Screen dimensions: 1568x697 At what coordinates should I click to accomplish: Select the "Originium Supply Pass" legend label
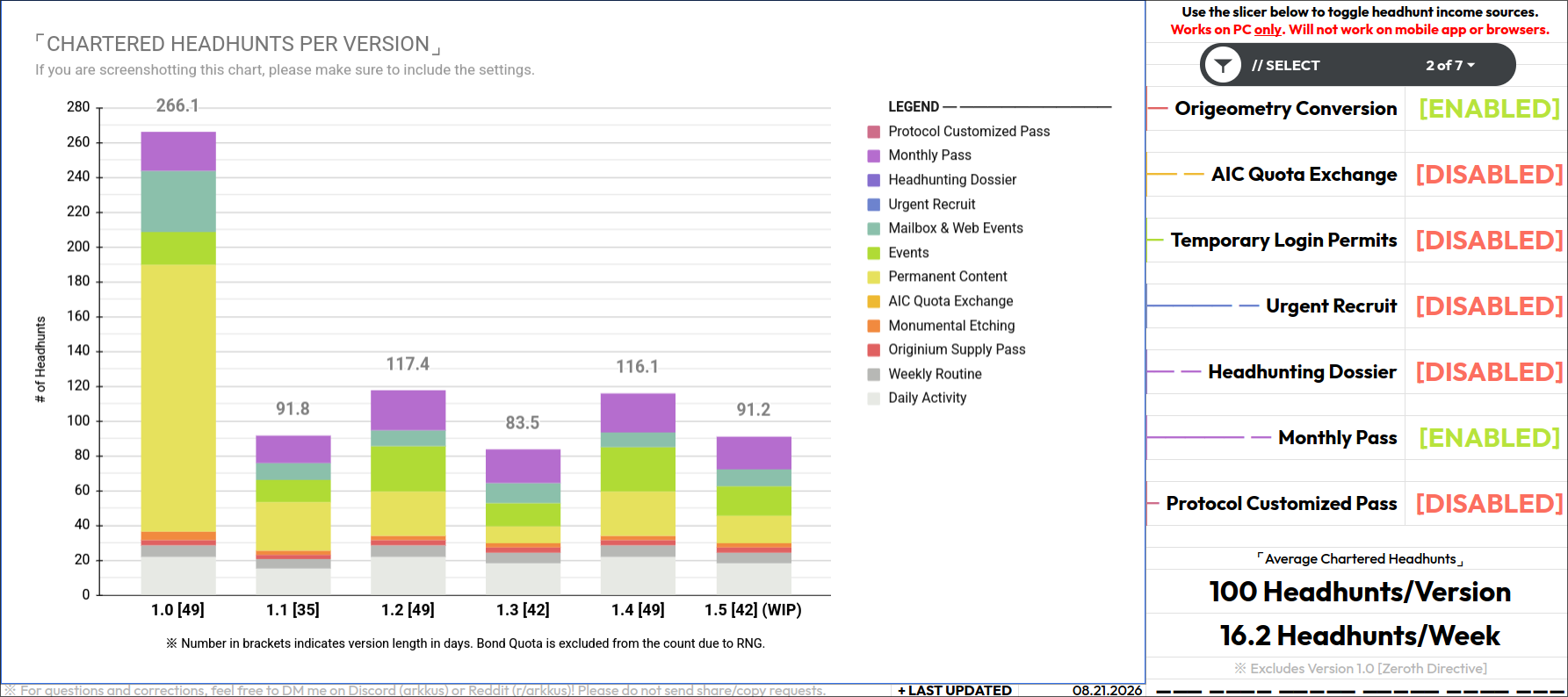click(x=957, y=349)
